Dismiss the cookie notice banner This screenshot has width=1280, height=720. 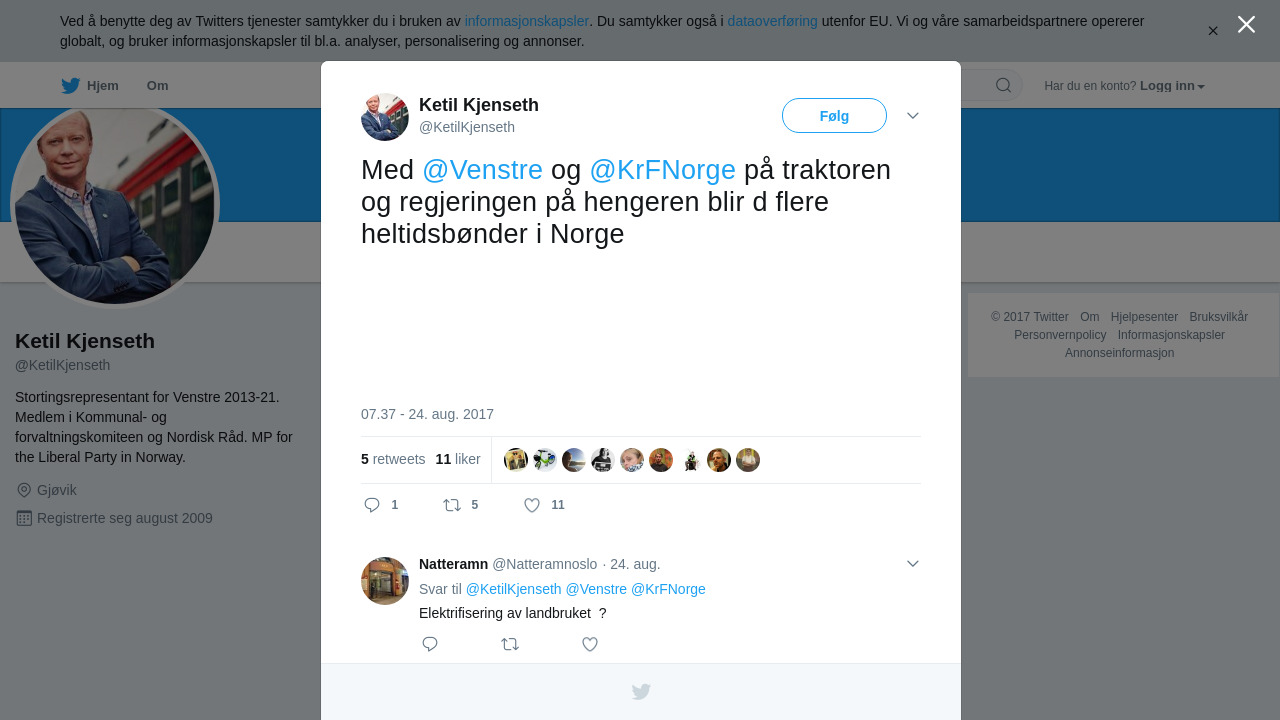point(1213,31)
